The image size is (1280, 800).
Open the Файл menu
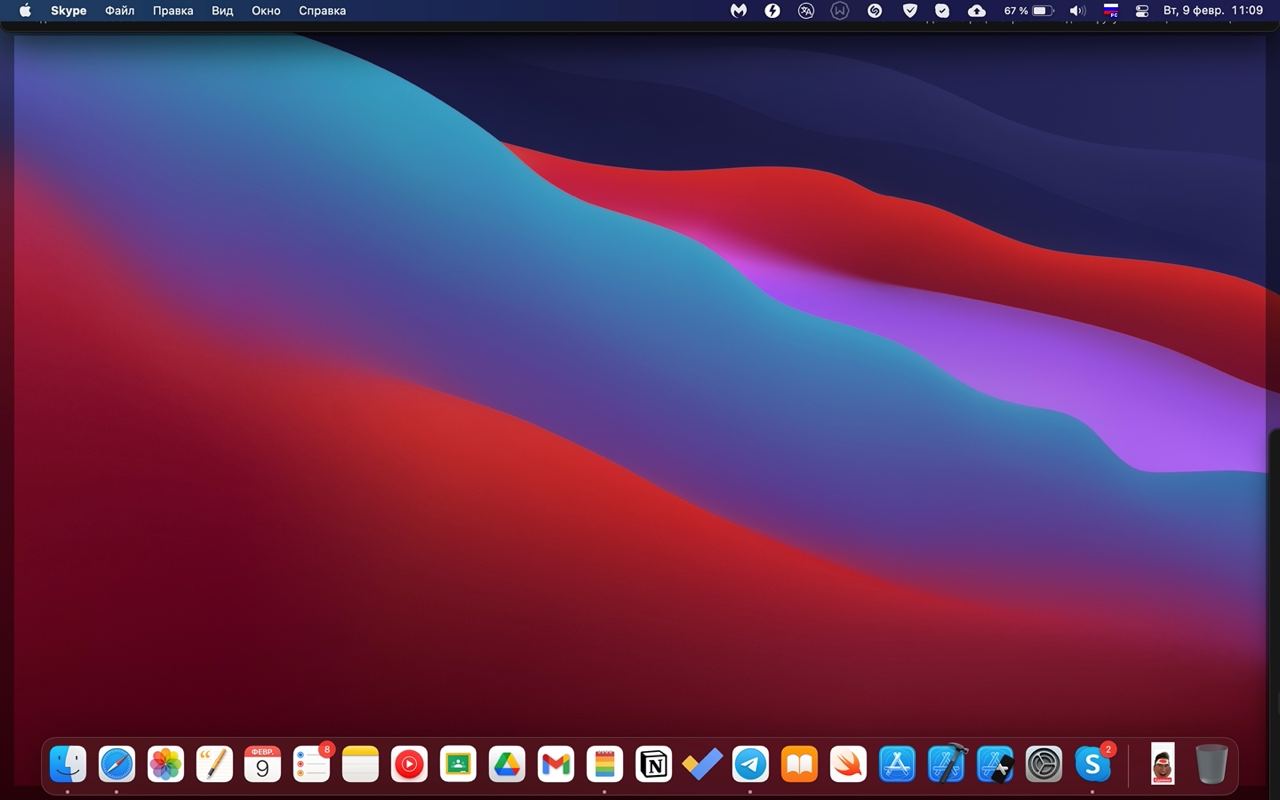point(120,10)
